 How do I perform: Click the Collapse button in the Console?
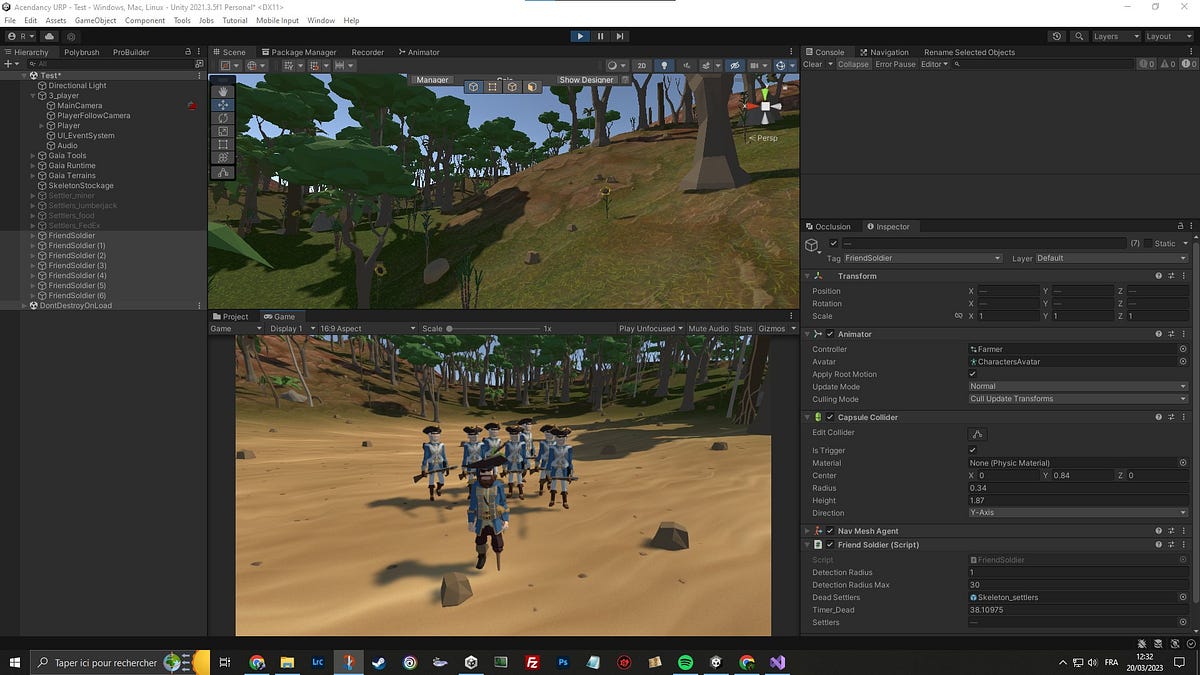click(x=852, y=64)
